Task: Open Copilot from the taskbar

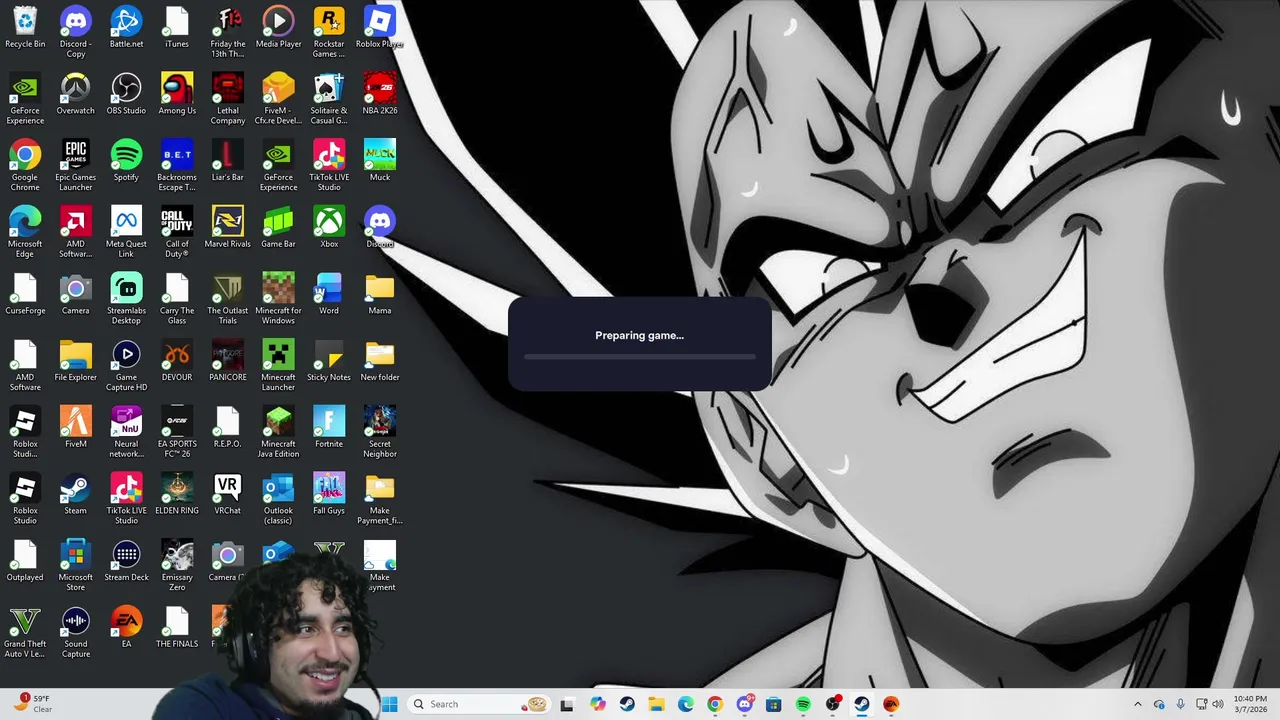Action: (x=598, y=704)
